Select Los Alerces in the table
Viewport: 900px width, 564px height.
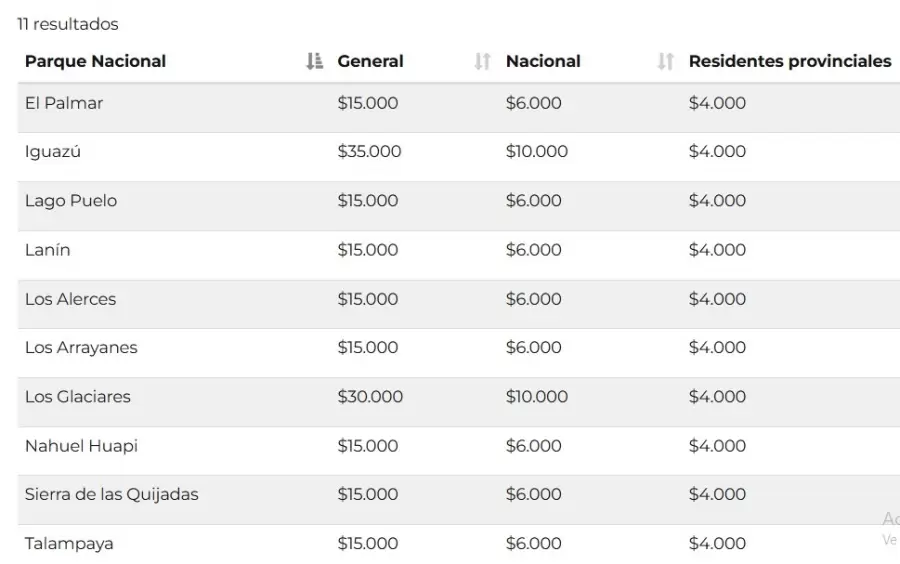tap(70, 299)
